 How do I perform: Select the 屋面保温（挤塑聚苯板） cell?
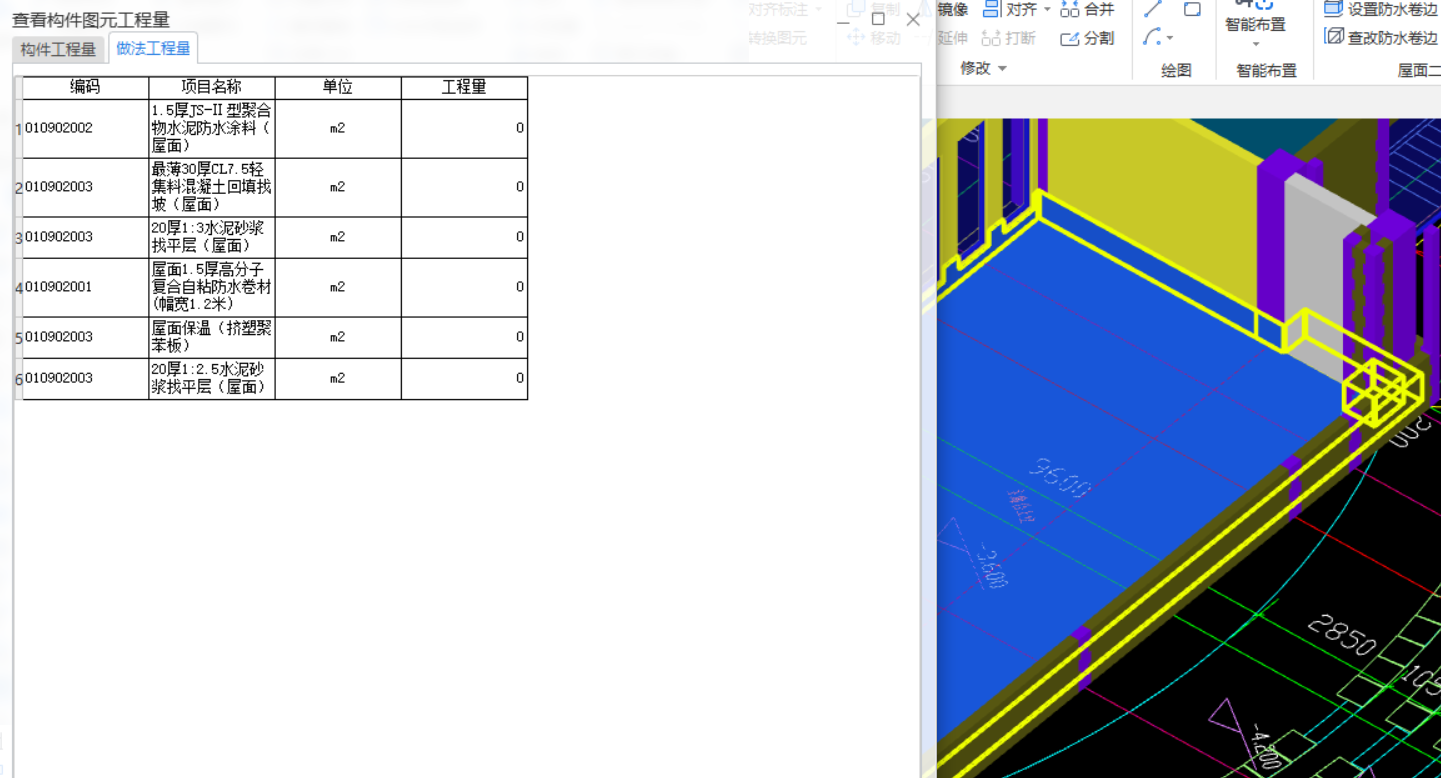pos(212,337)
